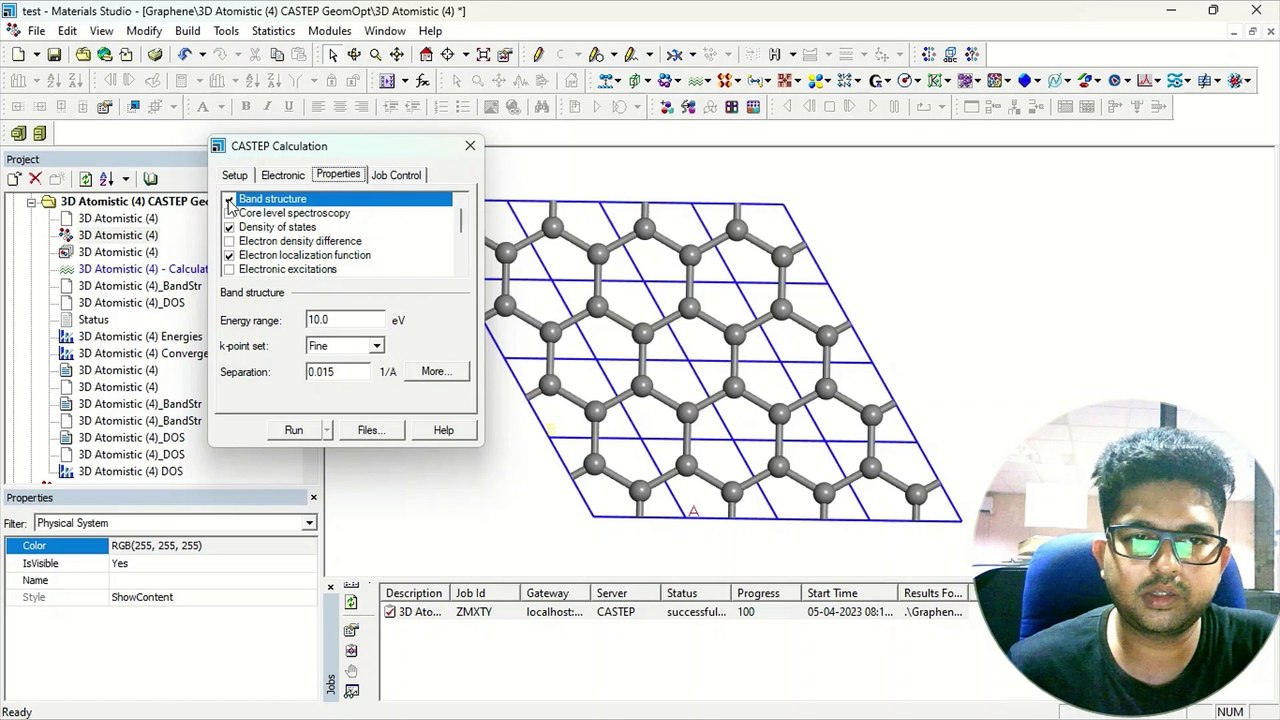Screen dimensions: 1280x720
Task: Switch to the Setup tab
Action: tap(234, 175)
